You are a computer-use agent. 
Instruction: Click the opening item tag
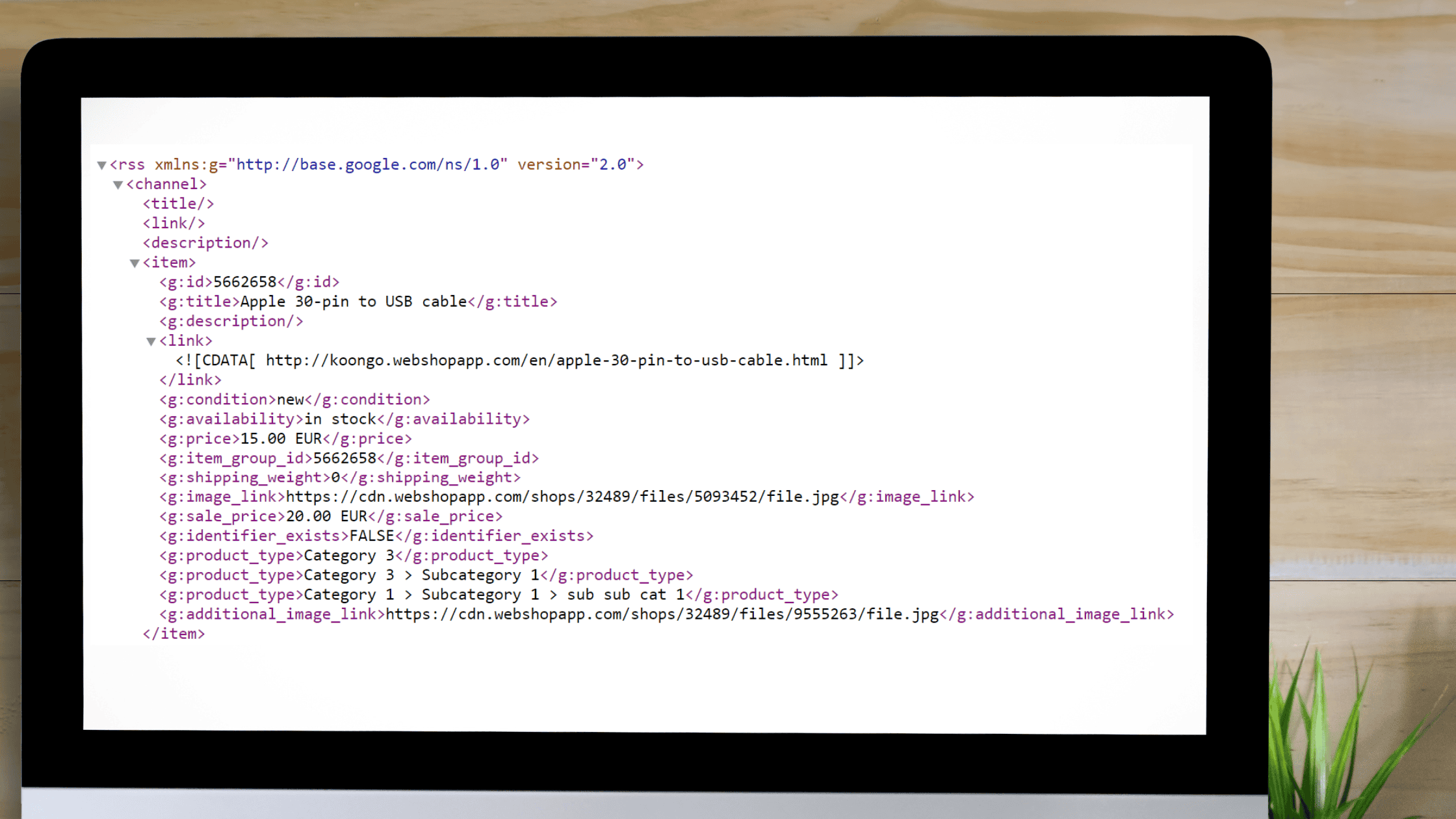[x=169, y=263]
